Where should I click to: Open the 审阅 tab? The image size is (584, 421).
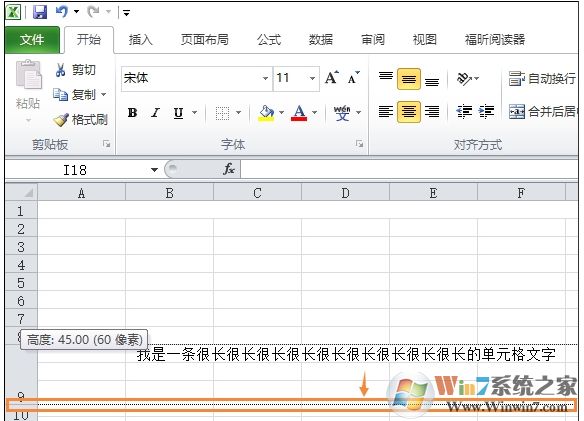(x=373, y=39)
